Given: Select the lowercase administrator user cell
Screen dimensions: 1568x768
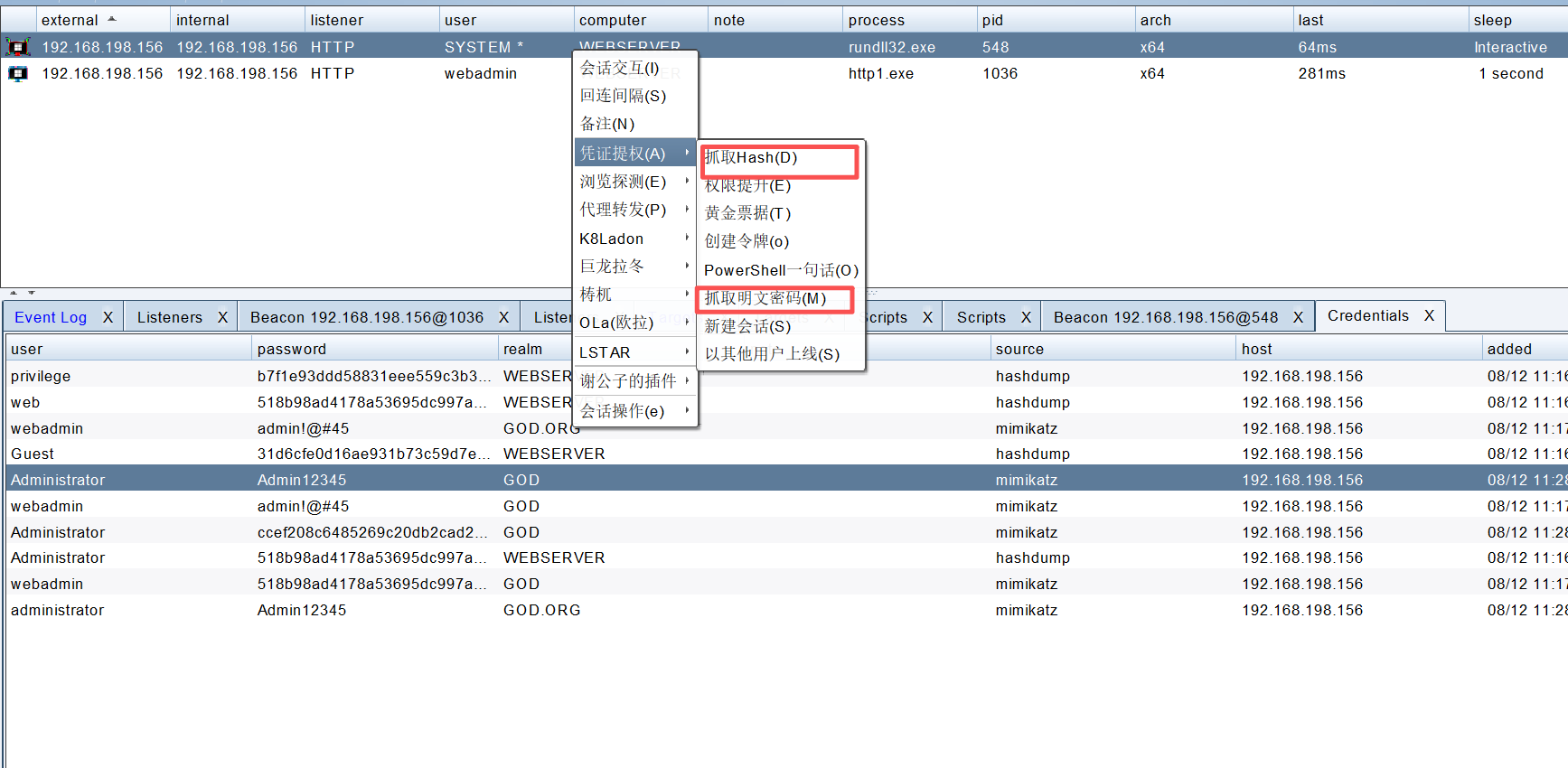Looking at the screenshot, I should 58,610.
